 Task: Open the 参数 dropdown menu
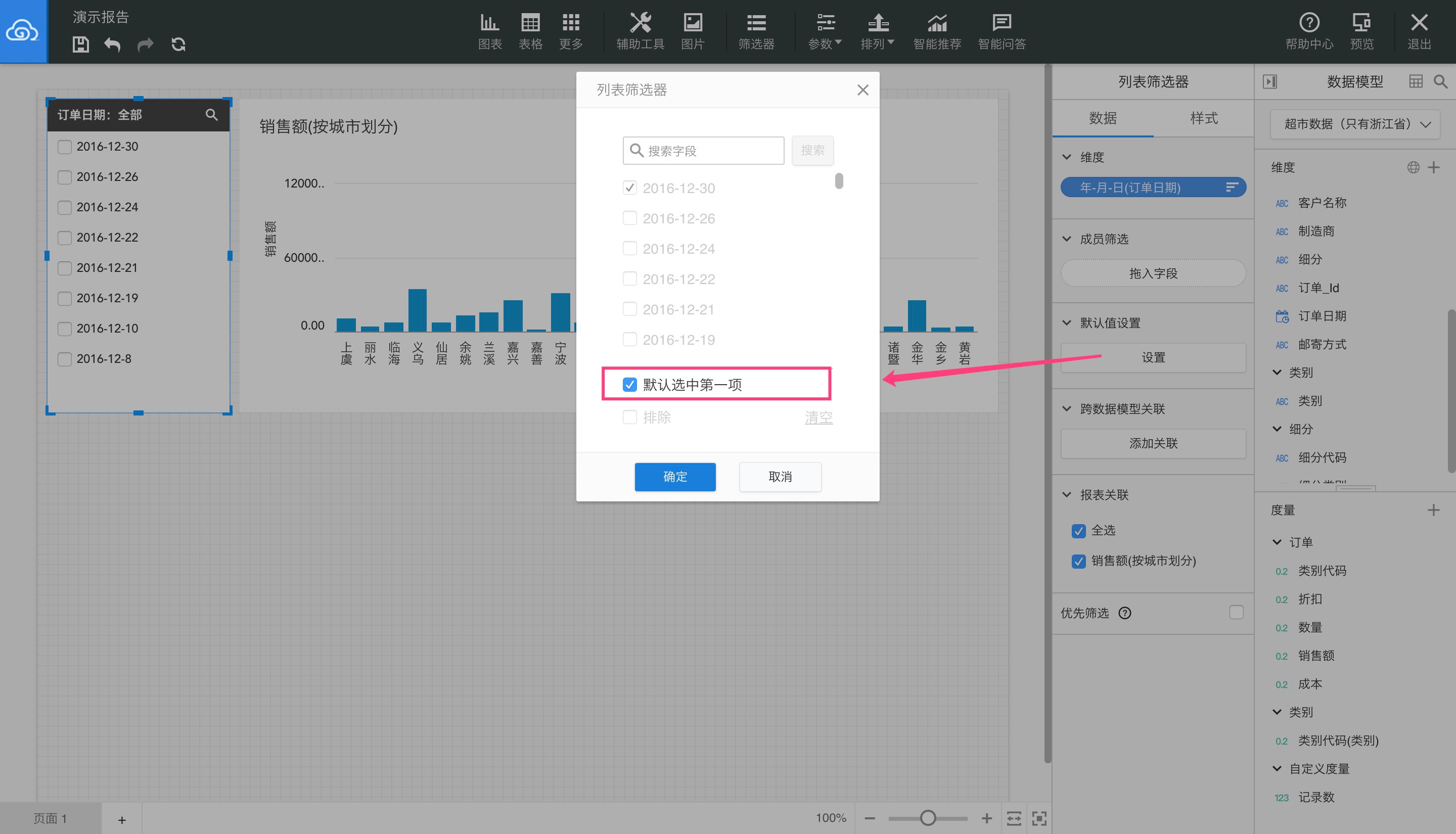point(825,31)
